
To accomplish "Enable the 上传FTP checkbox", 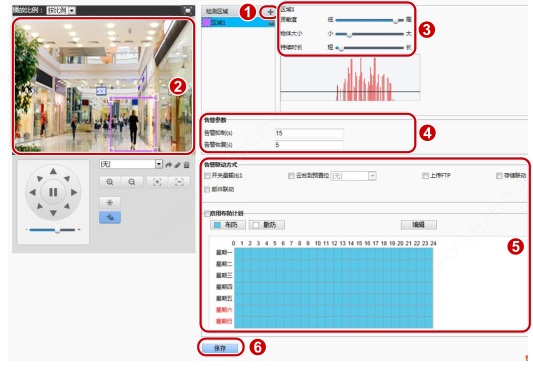I will tap(425, 176).
